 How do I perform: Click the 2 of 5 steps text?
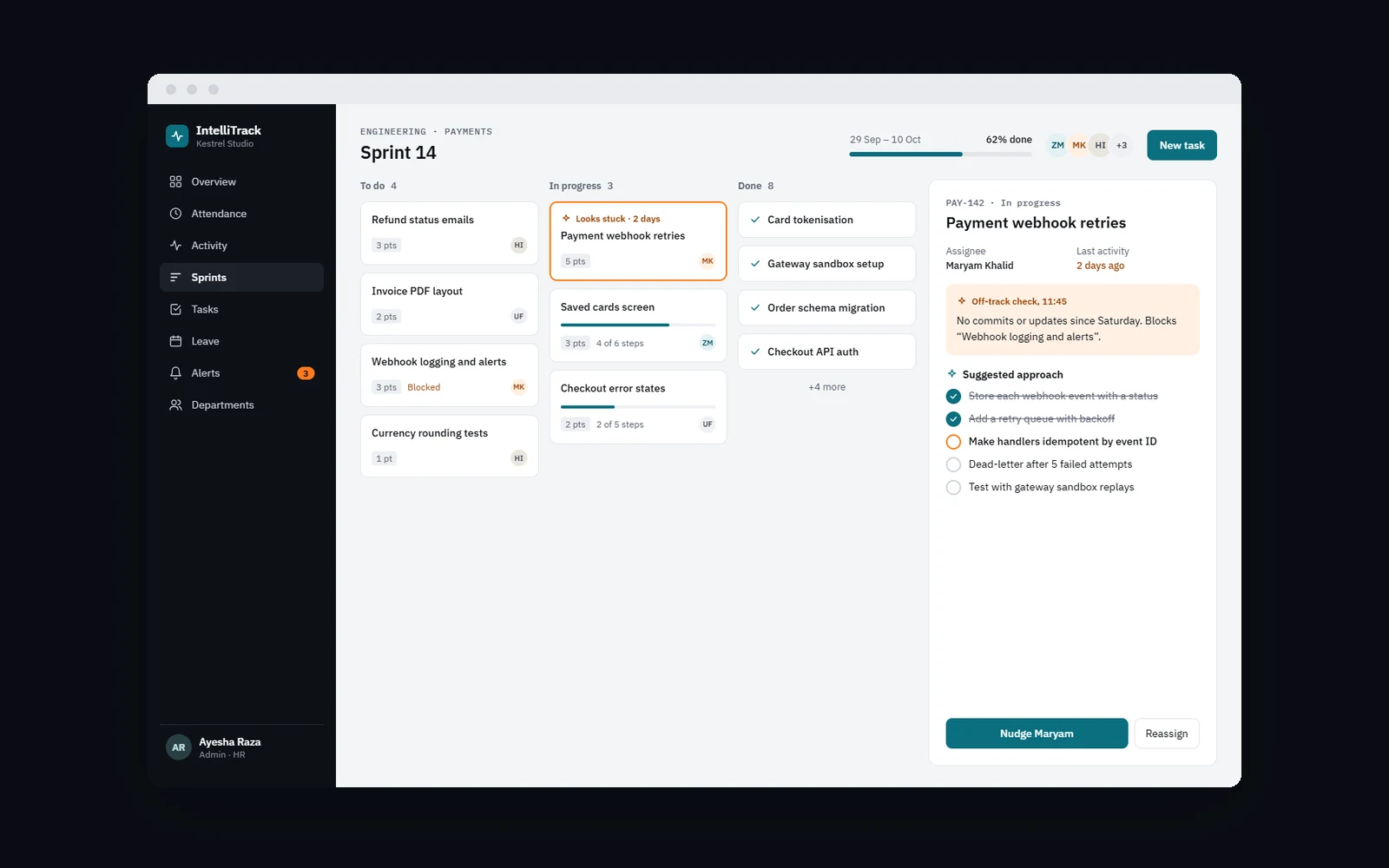pos(620,424)
